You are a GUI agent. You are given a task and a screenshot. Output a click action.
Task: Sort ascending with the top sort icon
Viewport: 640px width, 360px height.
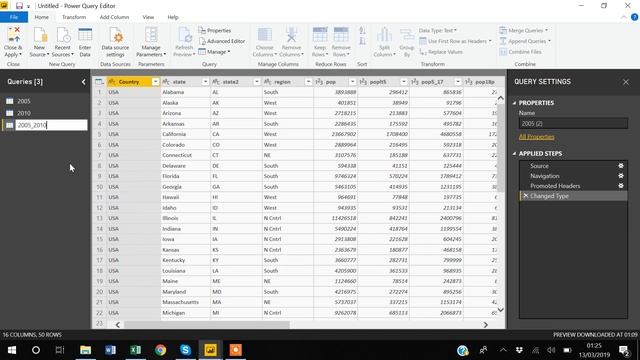coord(362,31)
